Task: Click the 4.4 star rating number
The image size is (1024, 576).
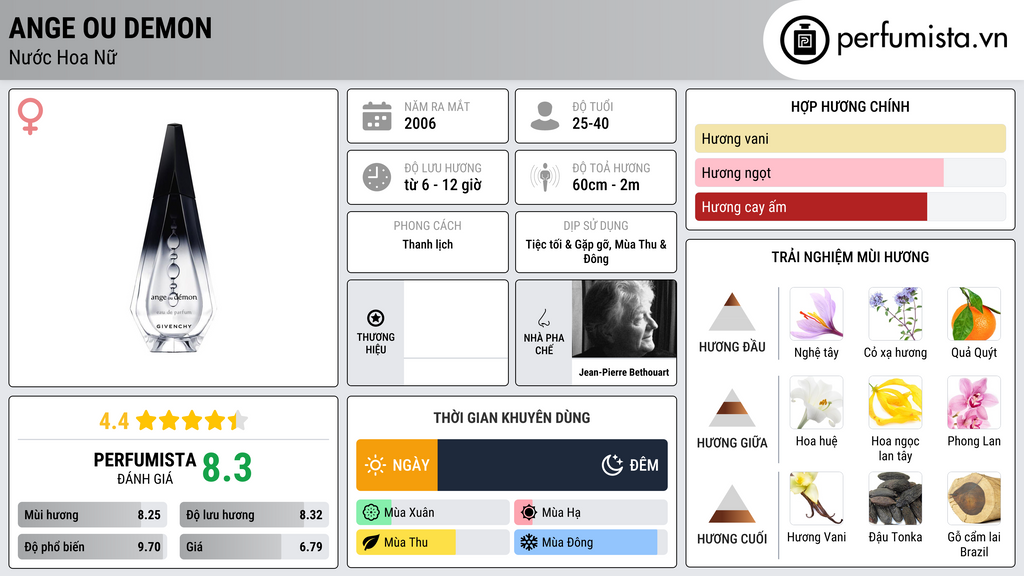Action: [x=114, y=421]
